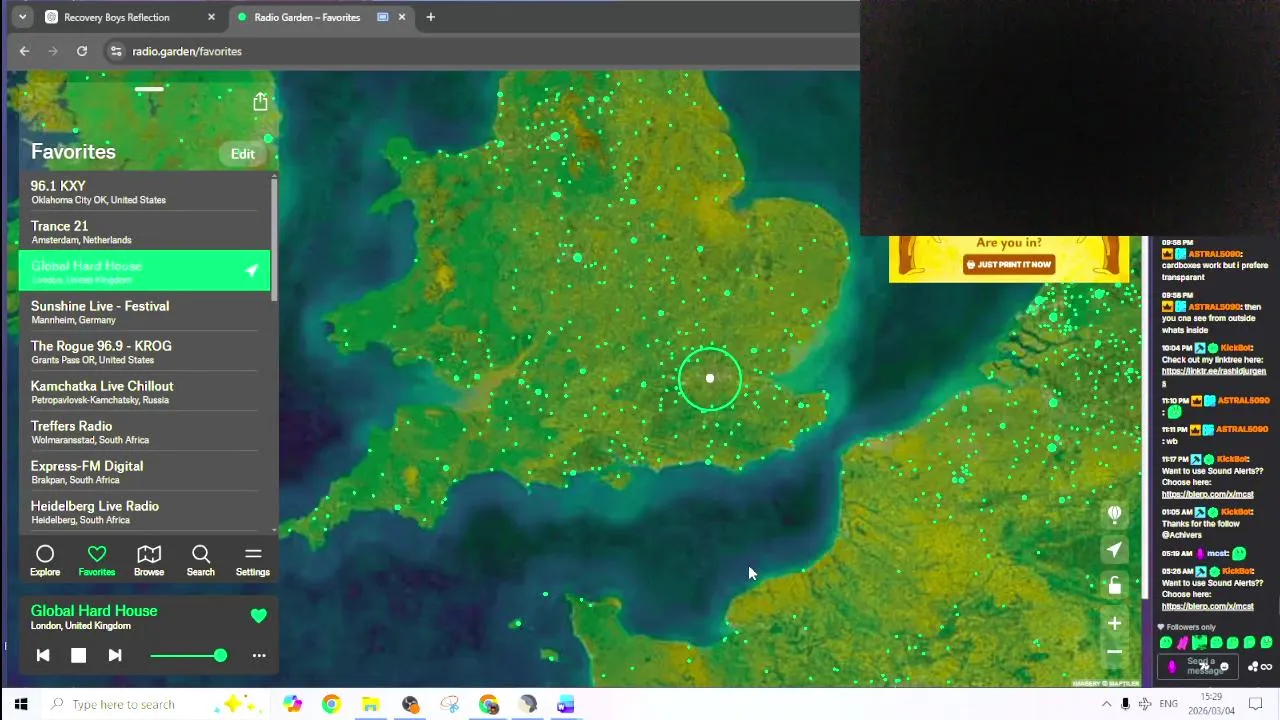This screenshot has height=720, width=1280.
Task: Switch to the Favorites tab
Action: point(97,560)
